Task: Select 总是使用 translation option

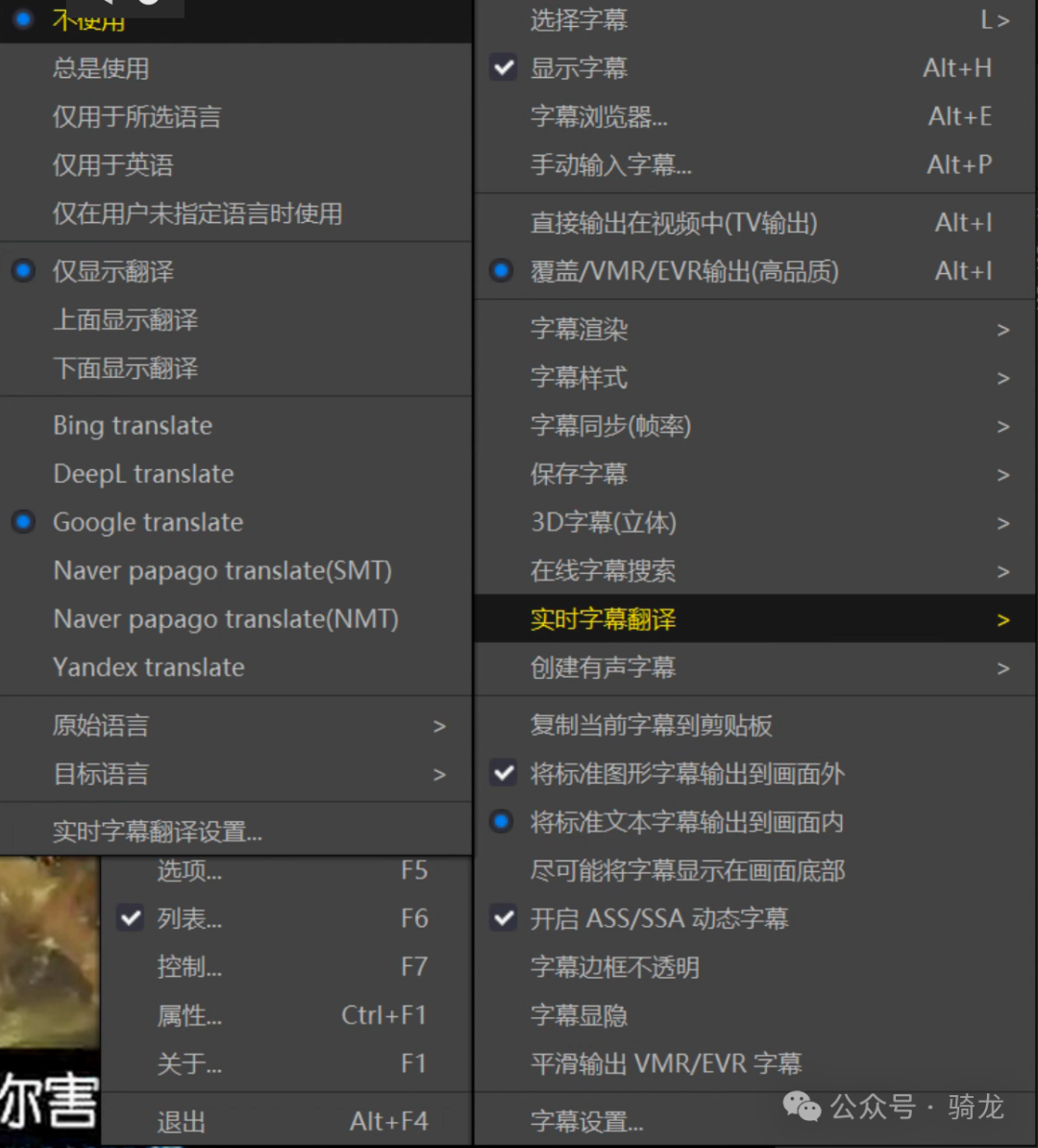Action: tap(100, 67)
